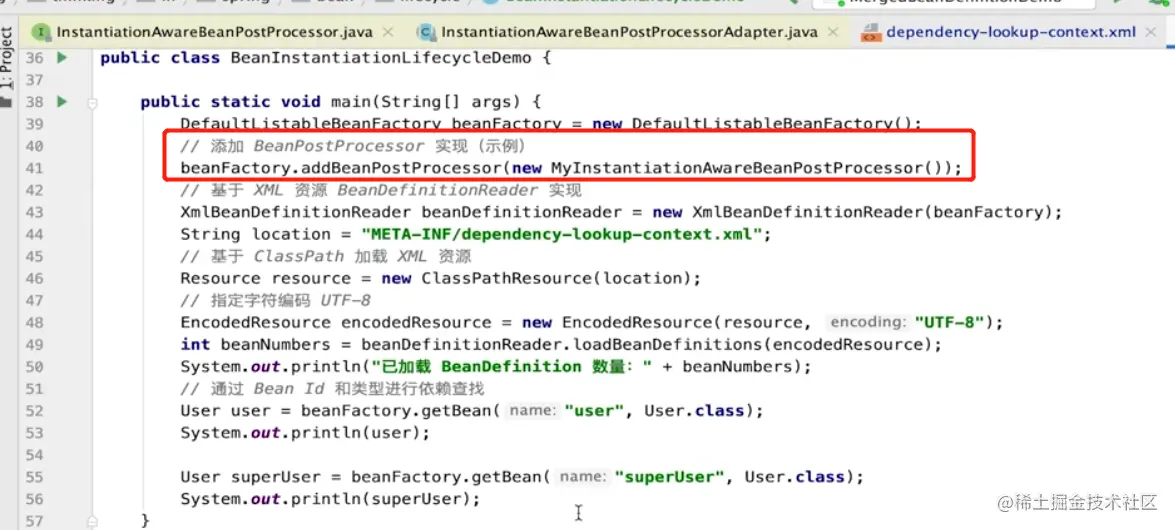
Task: Click line number 49 in gutter
Action: (34, 344)
